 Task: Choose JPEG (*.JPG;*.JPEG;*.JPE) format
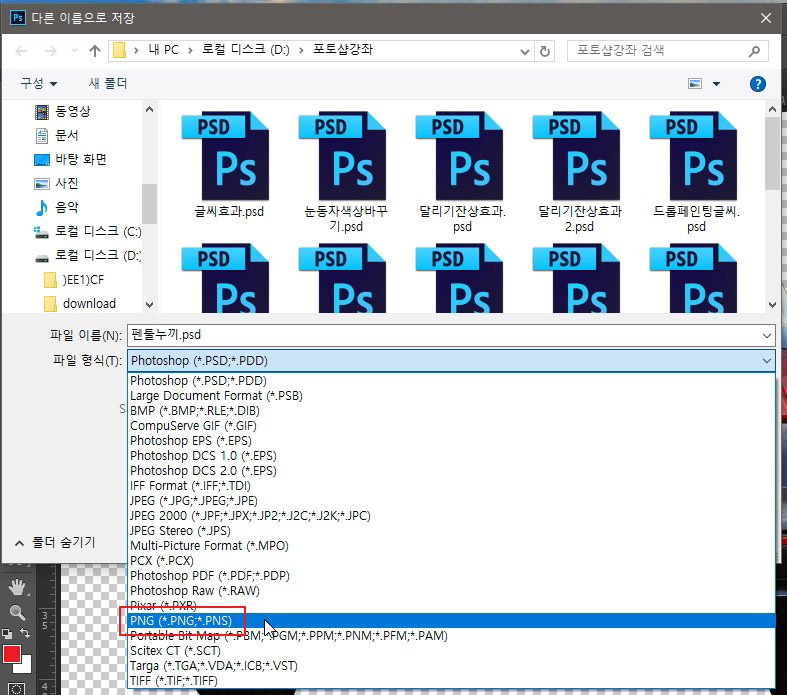(x=451, y=501)
